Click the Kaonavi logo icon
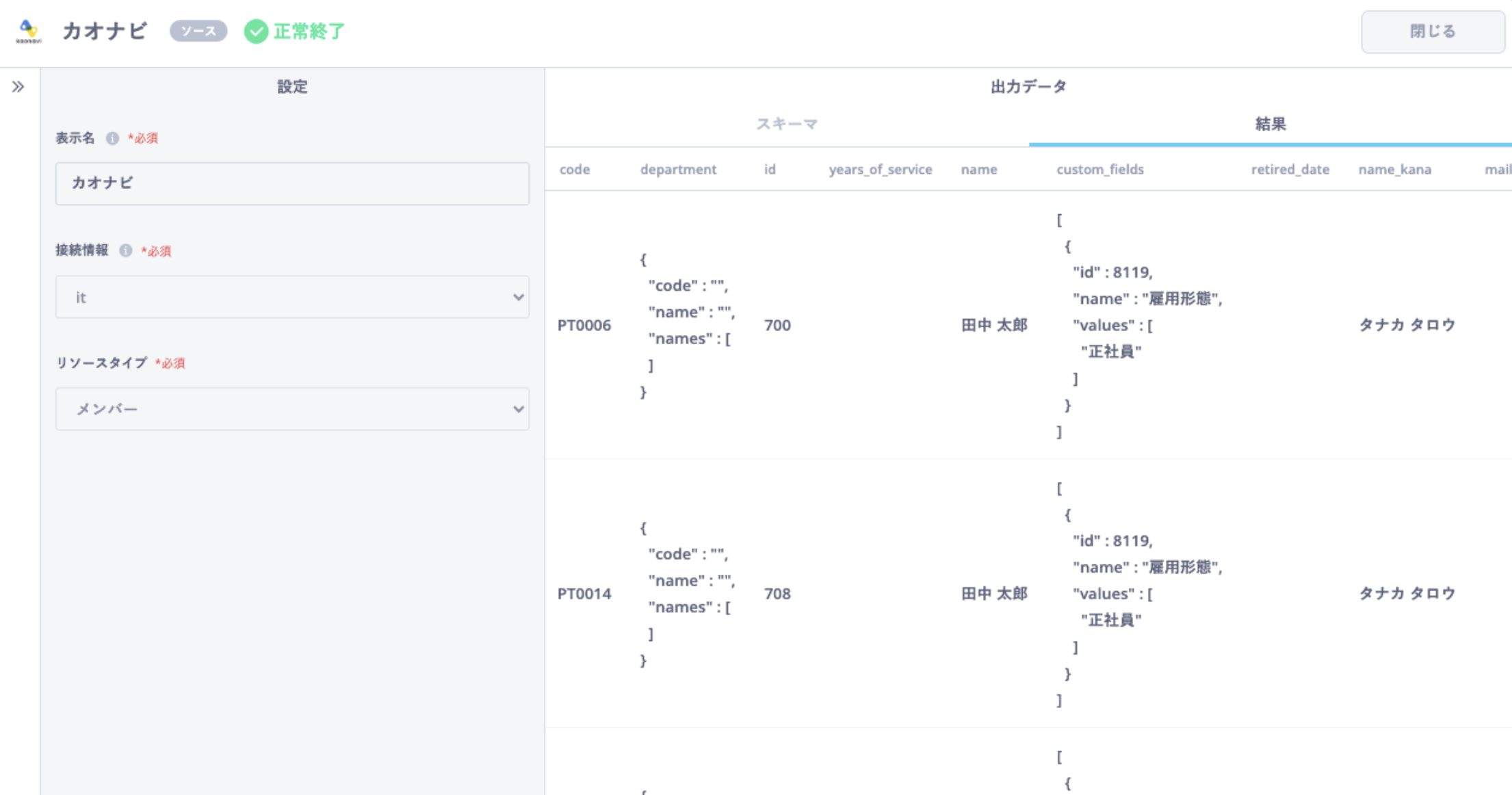1512x795 pixels. pyautogui.click(x=28, y=31)
